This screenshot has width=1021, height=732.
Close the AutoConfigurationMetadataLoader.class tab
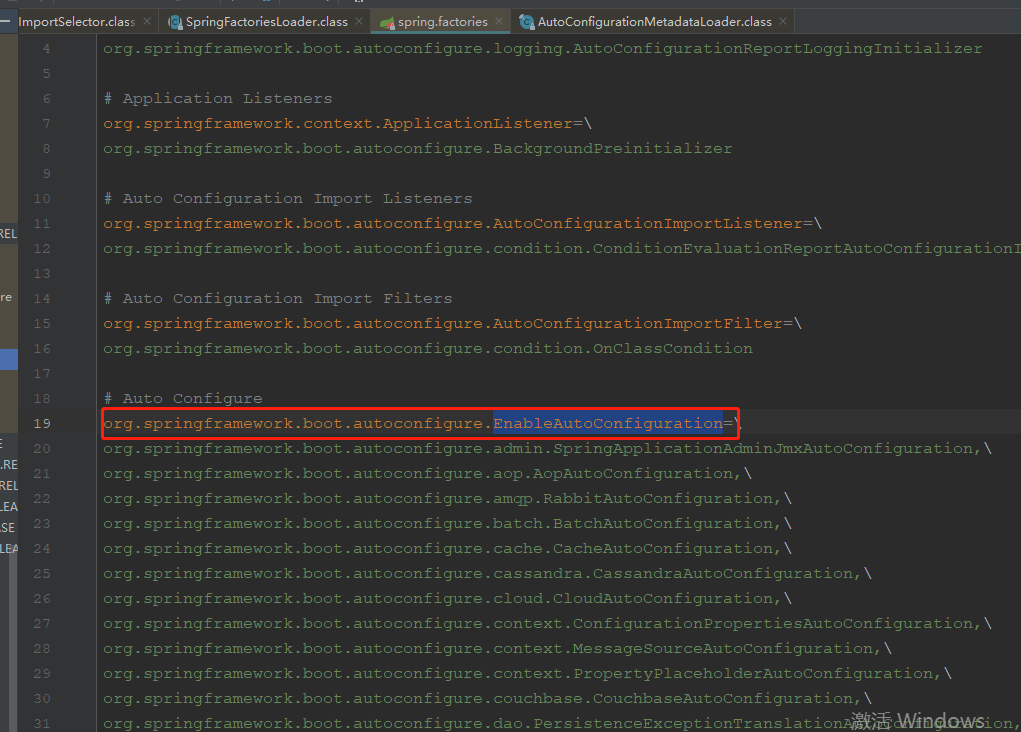tap(783, 19)
